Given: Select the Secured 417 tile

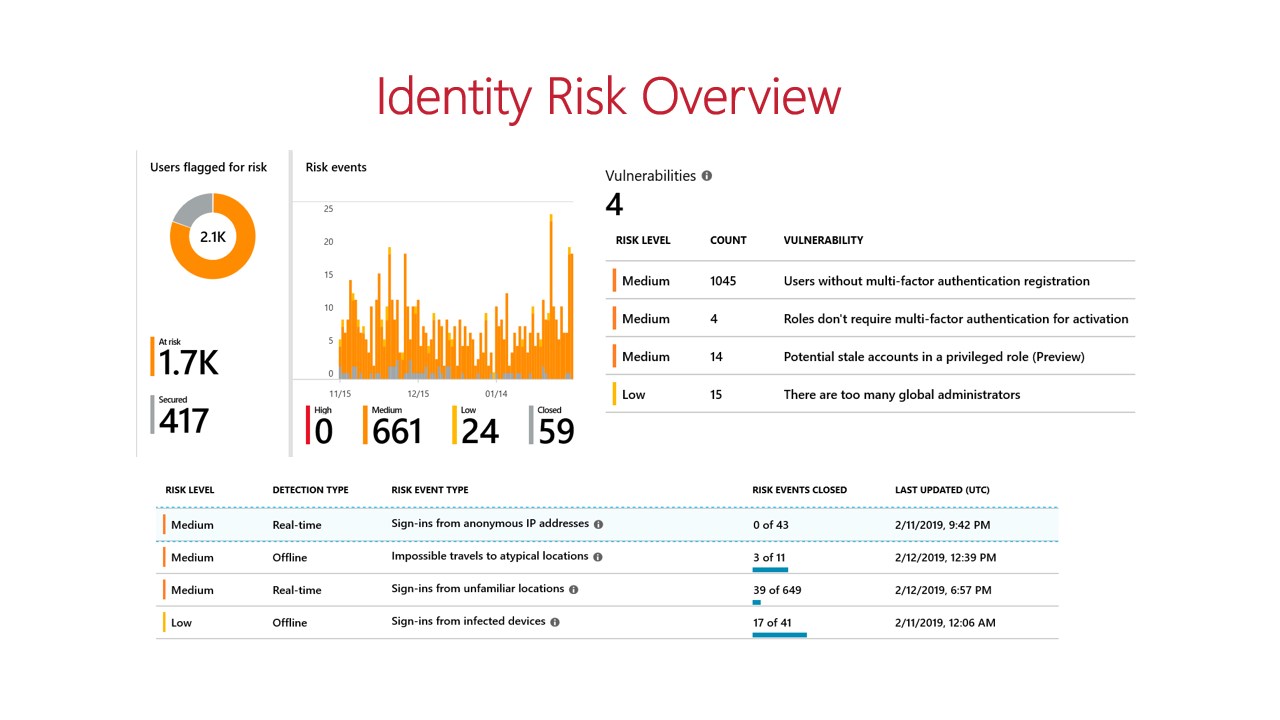Looking at the screenshot, I should 180,415.
